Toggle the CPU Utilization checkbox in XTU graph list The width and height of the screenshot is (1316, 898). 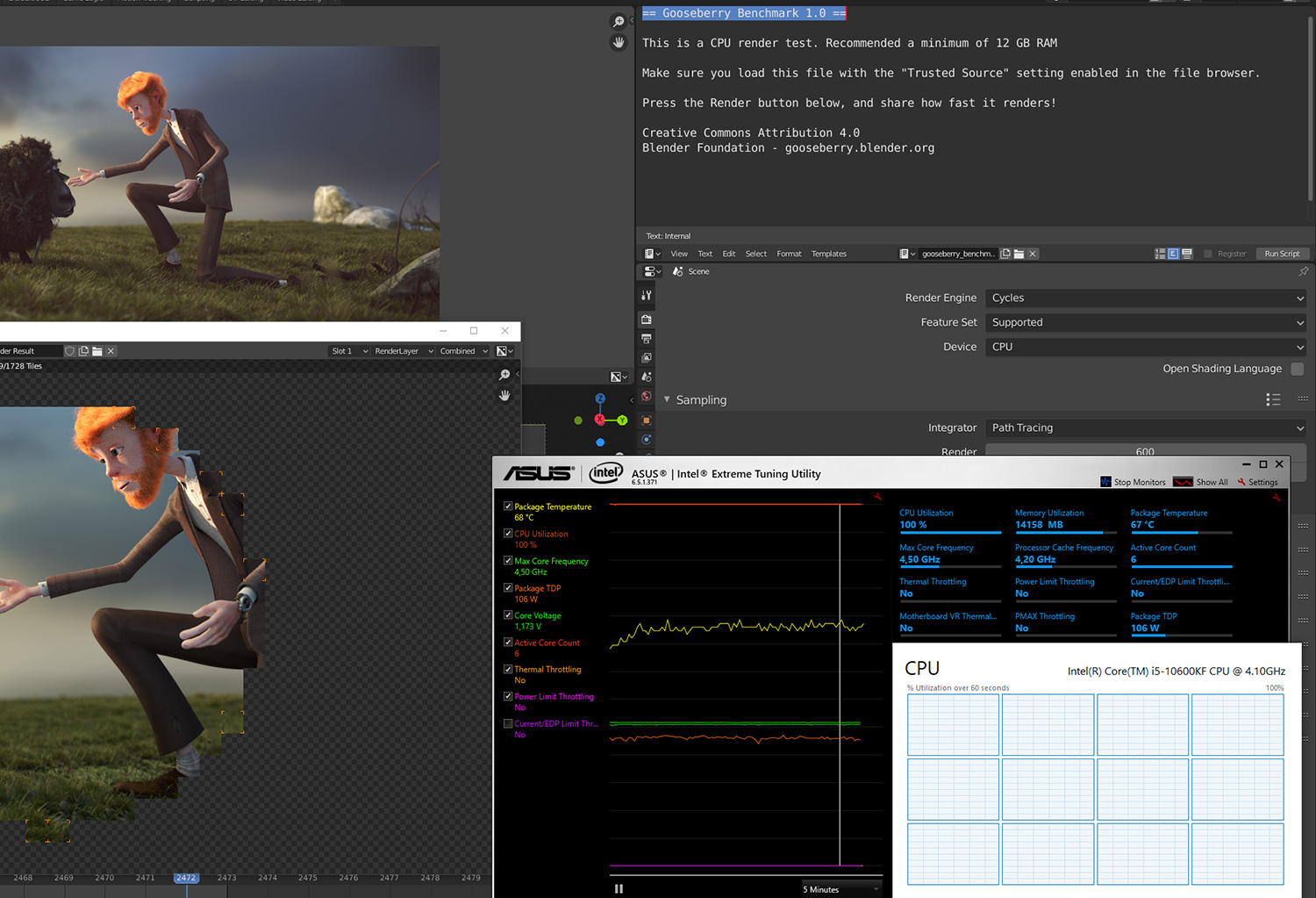click(508, 534)
